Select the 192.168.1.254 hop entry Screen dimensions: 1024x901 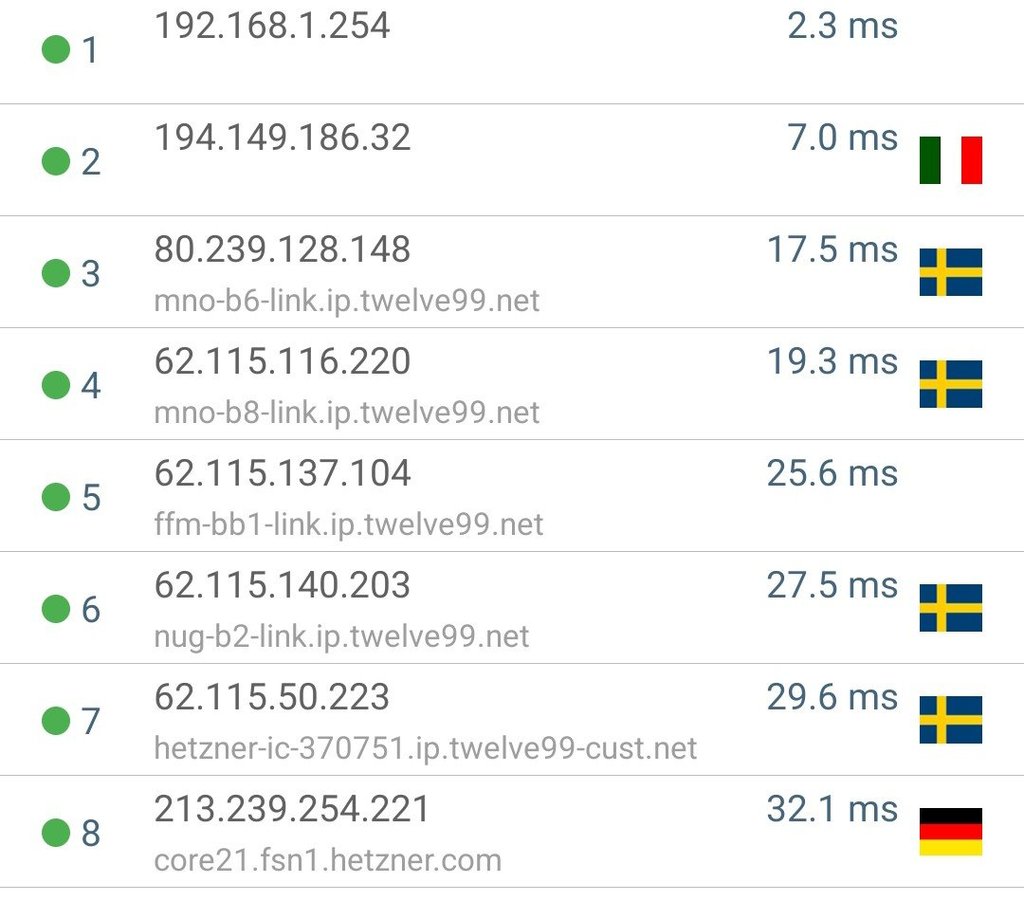pyautogui.click(x=512, y=50)
